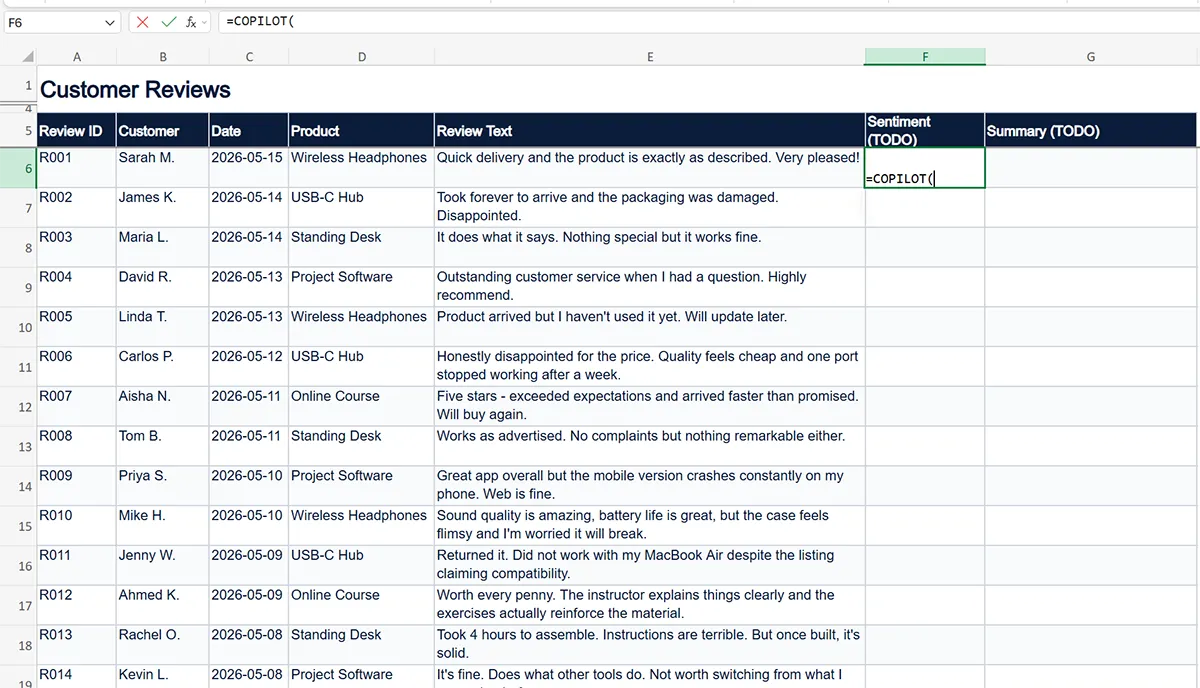1200x688 pixels.
Task: Select the empty Sentiment cell in R002 row
Action: [925, 208]
